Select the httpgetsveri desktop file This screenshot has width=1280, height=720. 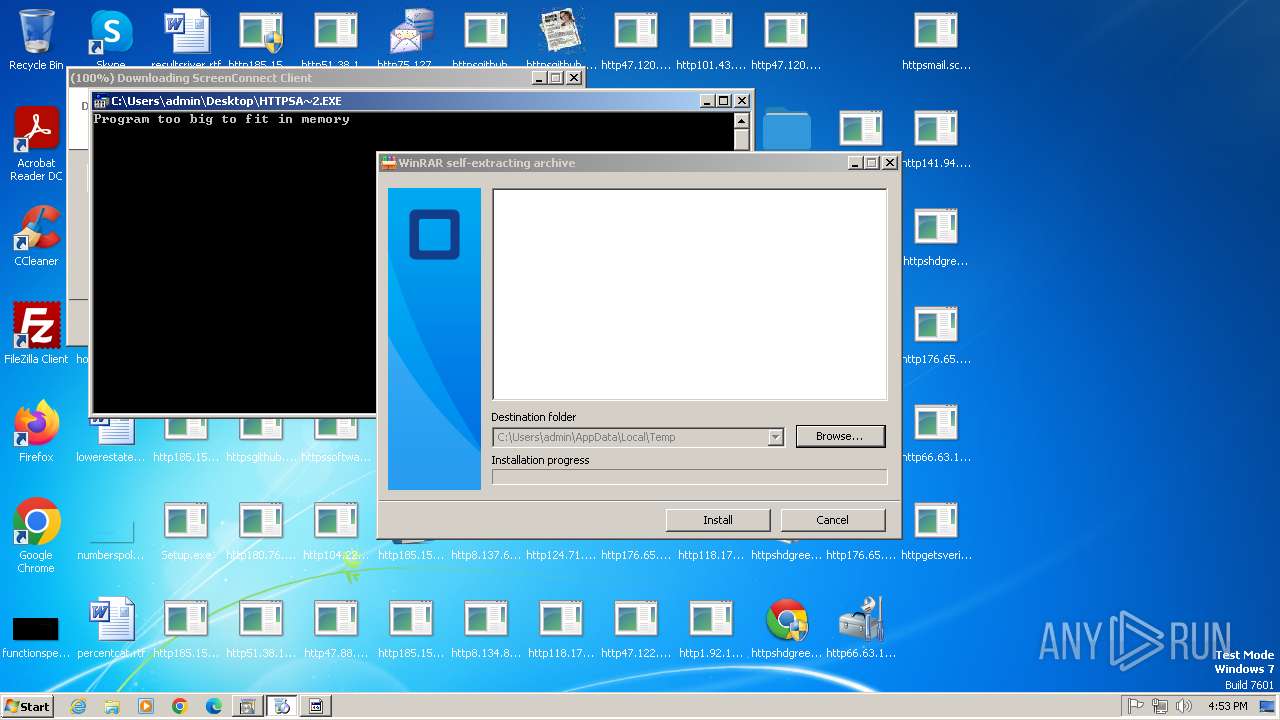pyautogui.click(x=936, y=530)
